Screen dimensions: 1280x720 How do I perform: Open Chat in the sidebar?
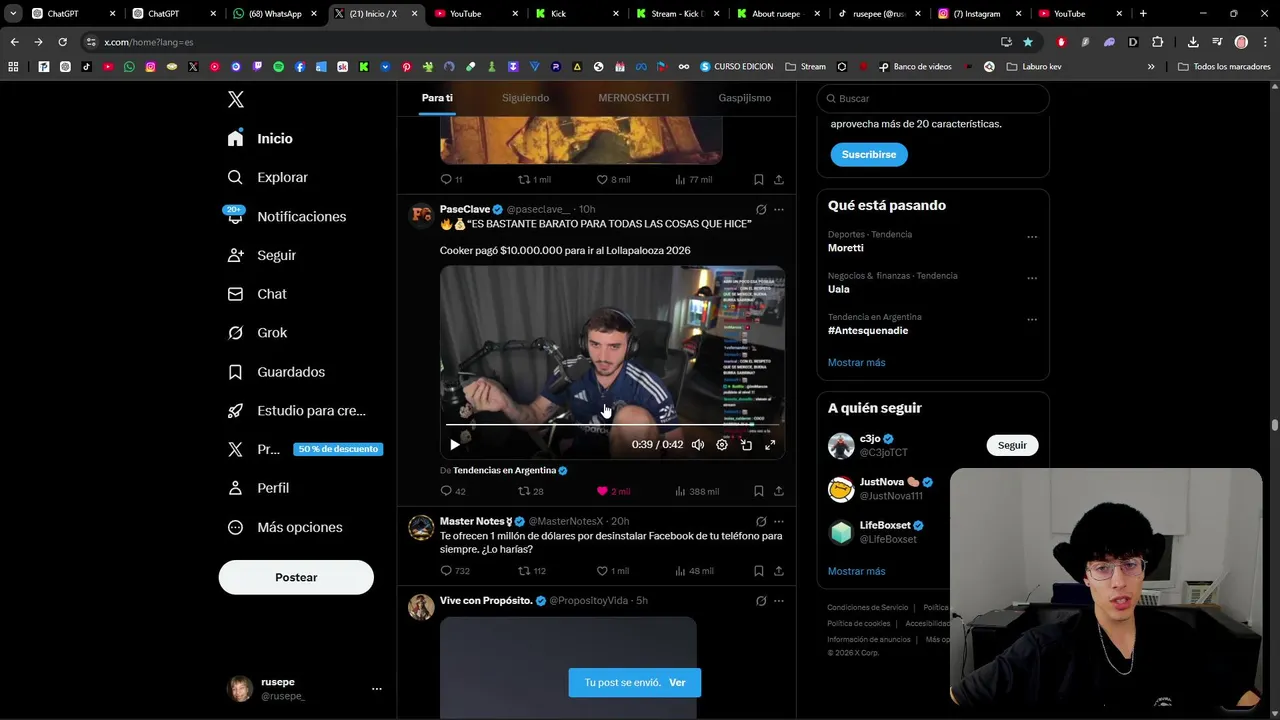[257, 294]
